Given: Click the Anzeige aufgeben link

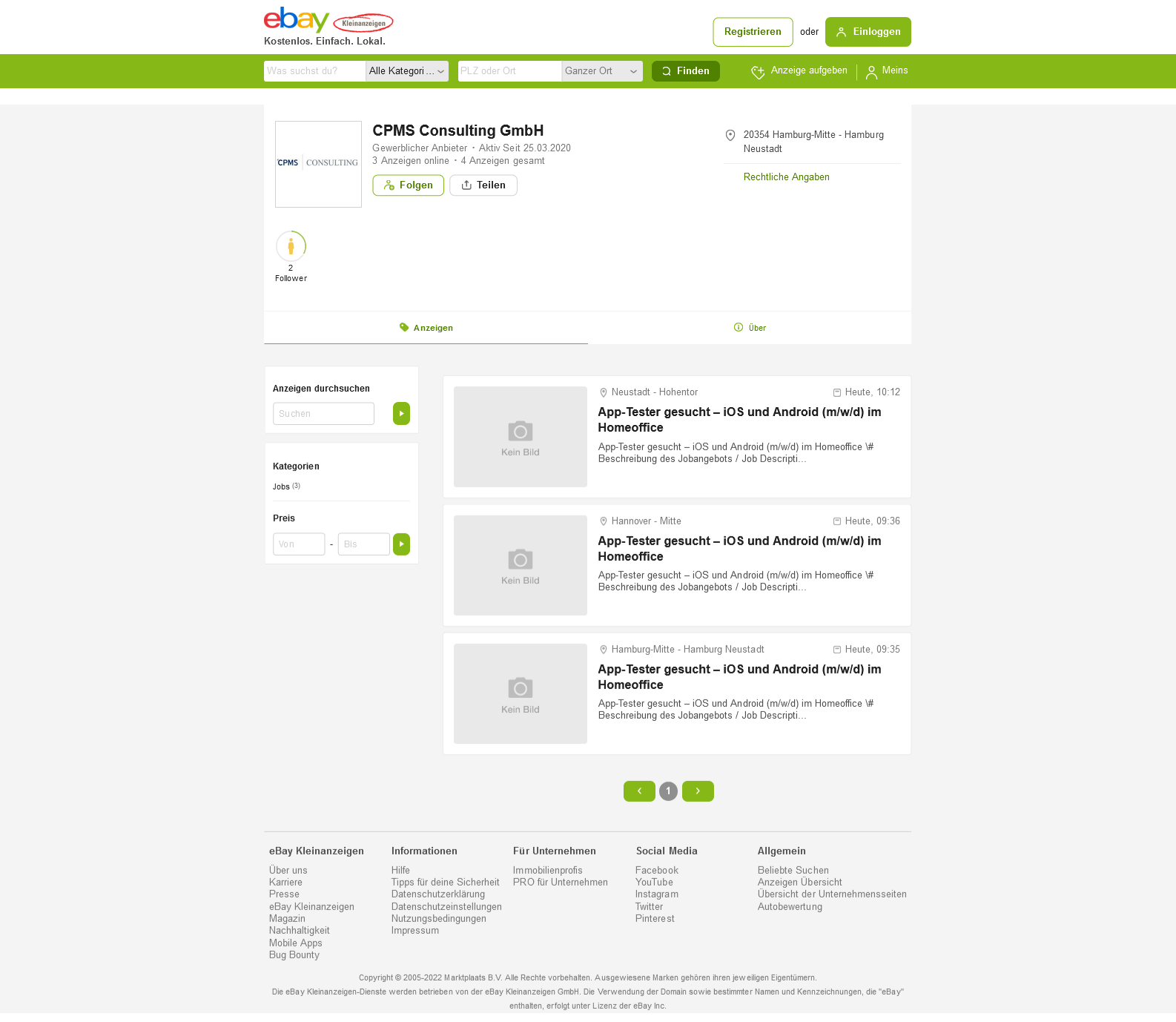Looking at the screenshot, I should pos(799,71).
